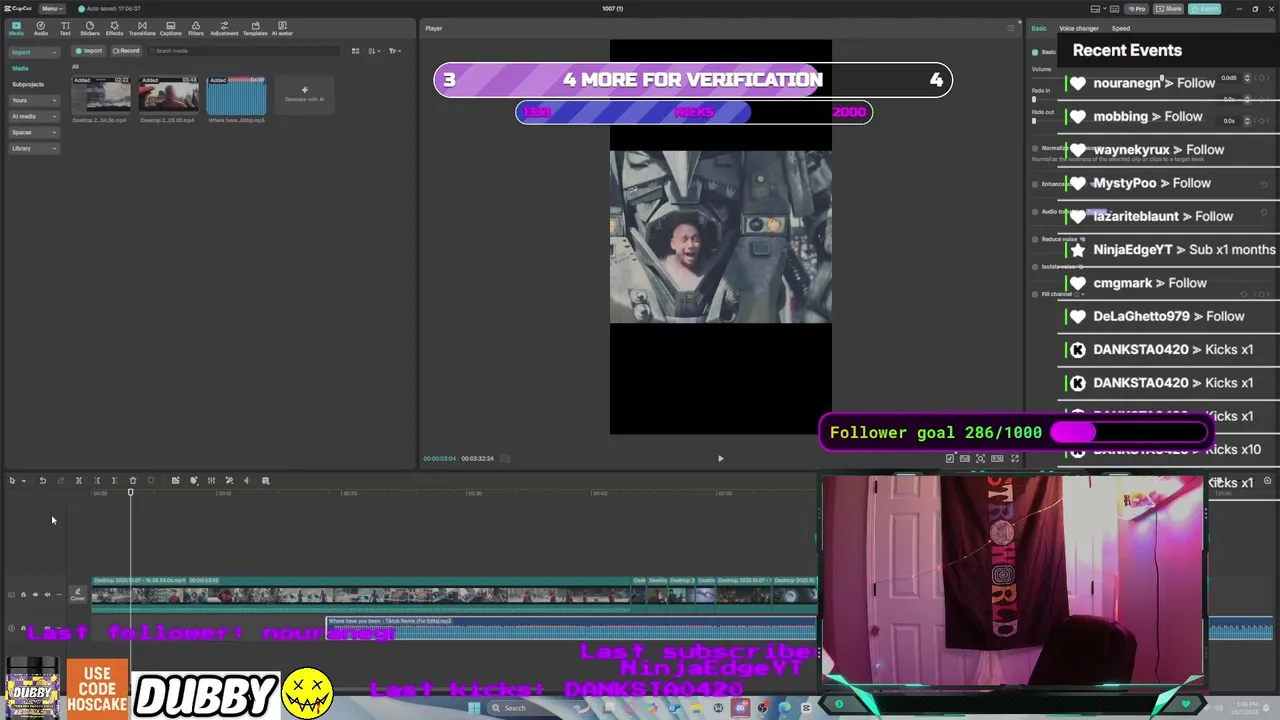Image resolution: width=1280 pixels, height=720 pixels.
Task: Click the Fade out slider handle
Action: [1034, 122]
